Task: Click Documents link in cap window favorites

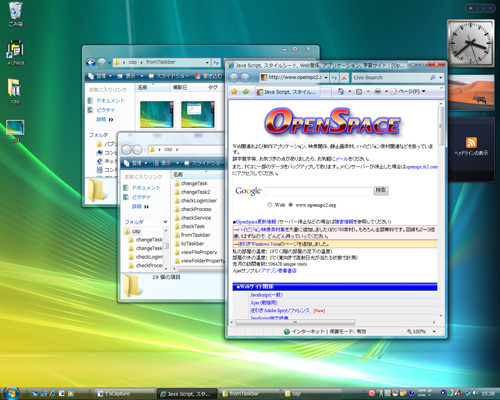Action: click(146, 188)
